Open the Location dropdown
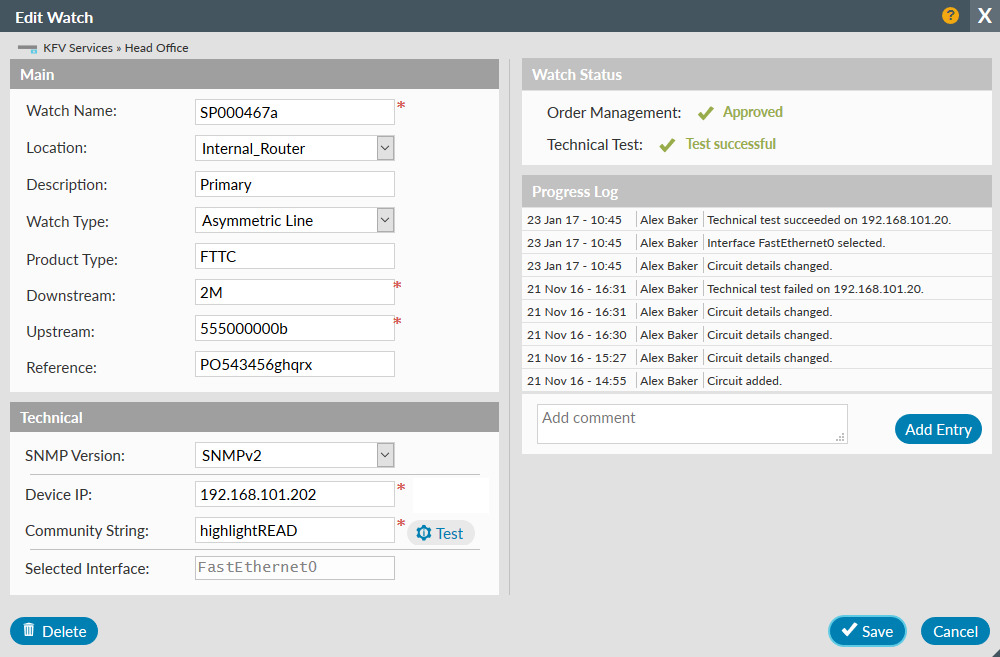Image resolution: width=1000 pixels, height=657 pixels. 385,148
